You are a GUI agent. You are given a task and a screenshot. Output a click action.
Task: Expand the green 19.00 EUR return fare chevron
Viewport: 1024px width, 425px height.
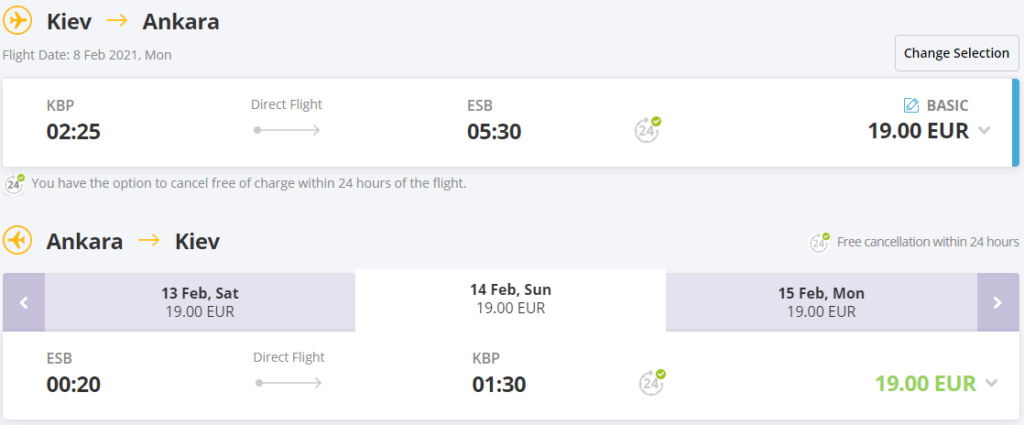(x=991, y=383)
